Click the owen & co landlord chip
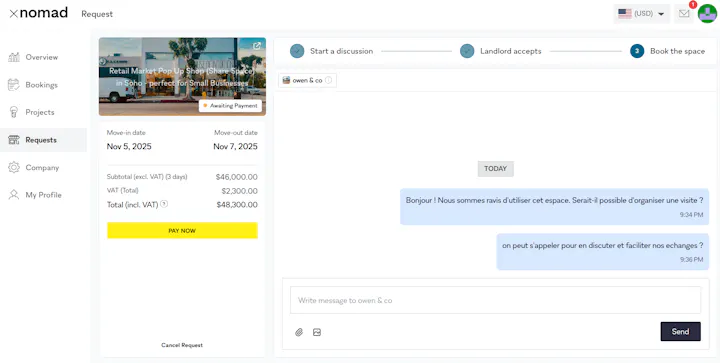The height and width of the screenshot is (363, 720). point(307,80)
